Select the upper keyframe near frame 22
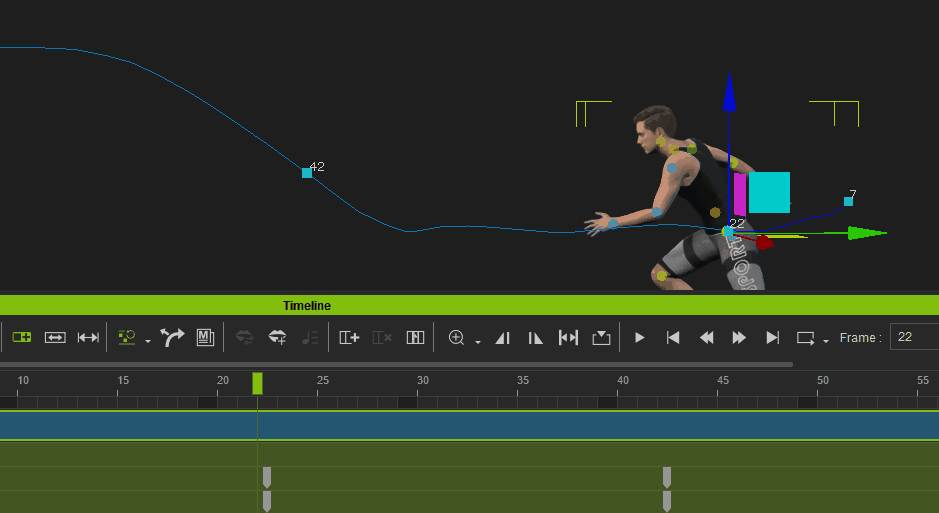Viewport: 939px width, 513px height. pos(267,478)
